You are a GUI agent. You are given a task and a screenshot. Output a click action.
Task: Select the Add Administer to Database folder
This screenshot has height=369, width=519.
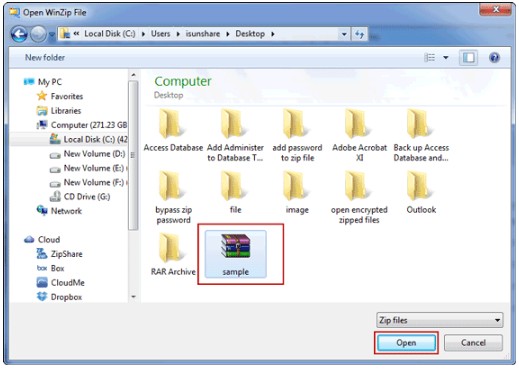tap(235, 135)
